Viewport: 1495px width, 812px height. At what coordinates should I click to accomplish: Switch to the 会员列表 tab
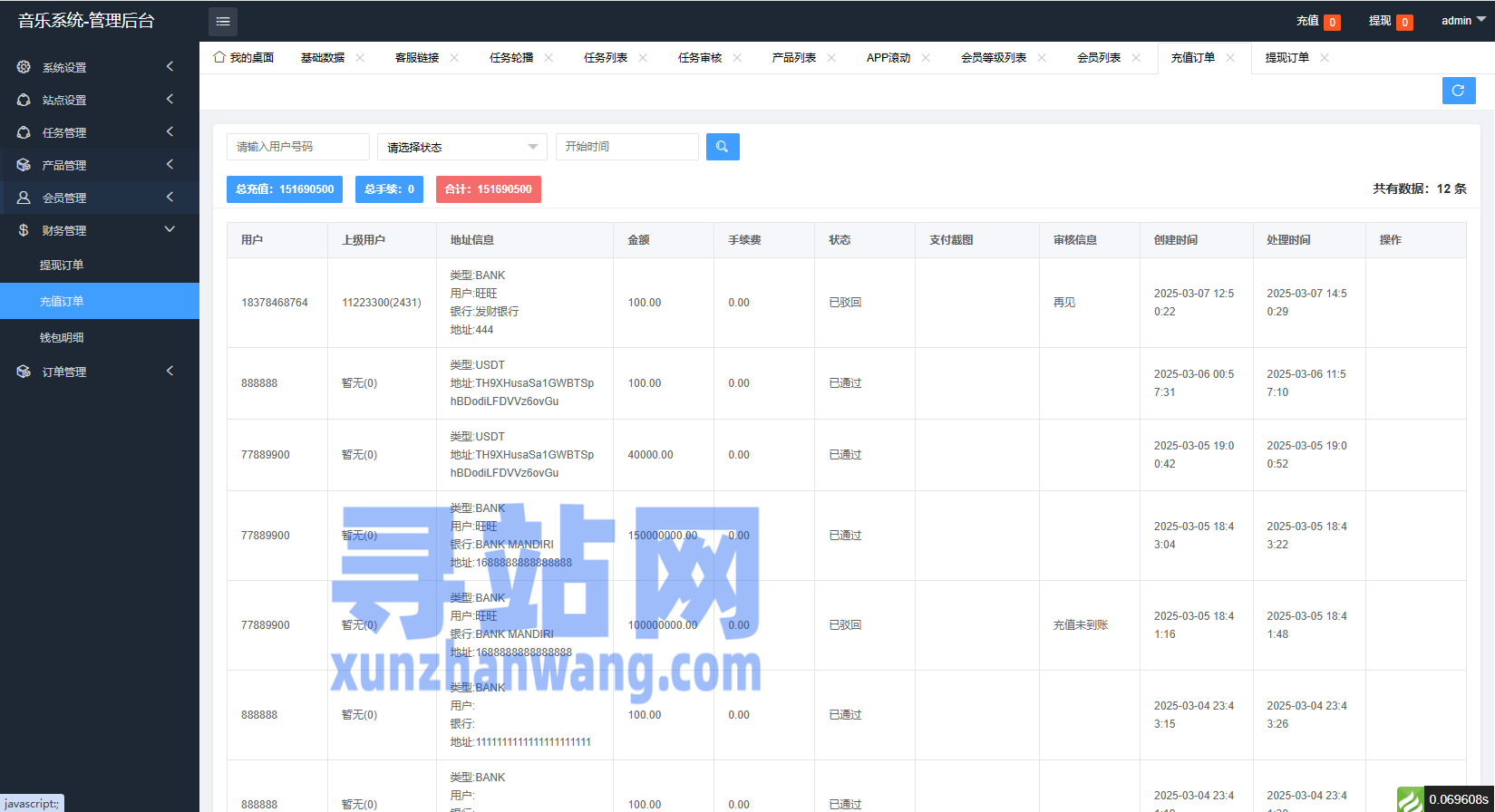[1099, 57]
